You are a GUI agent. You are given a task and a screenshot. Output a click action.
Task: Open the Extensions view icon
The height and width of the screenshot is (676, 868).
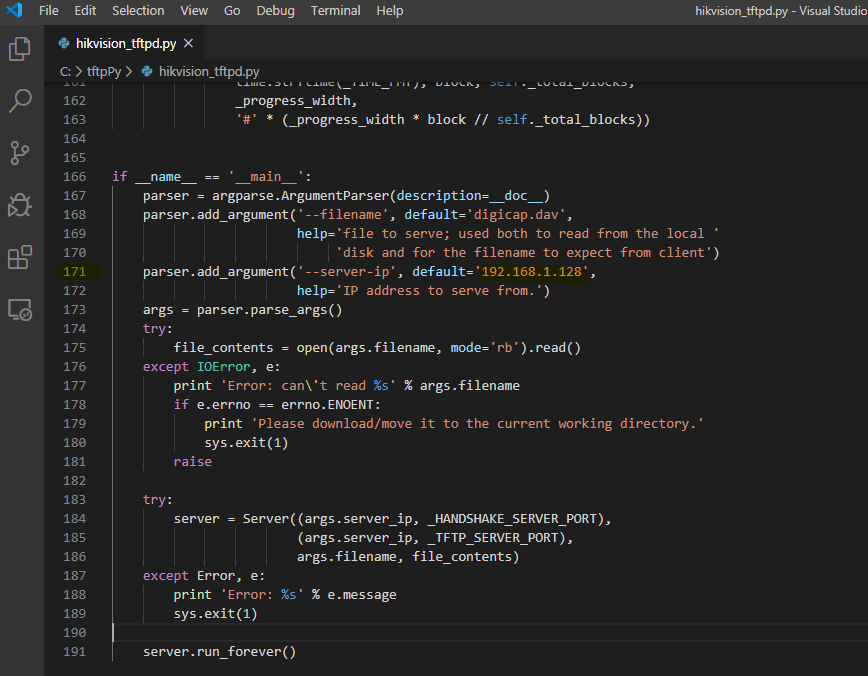20,258
